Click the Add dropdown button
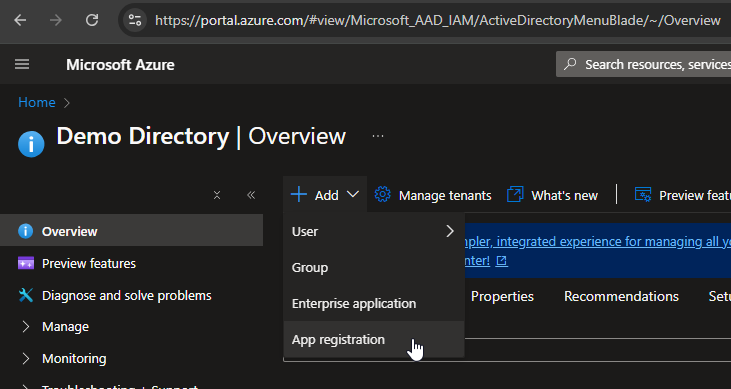Screen dimensions: 731x389 coord(325,195)
